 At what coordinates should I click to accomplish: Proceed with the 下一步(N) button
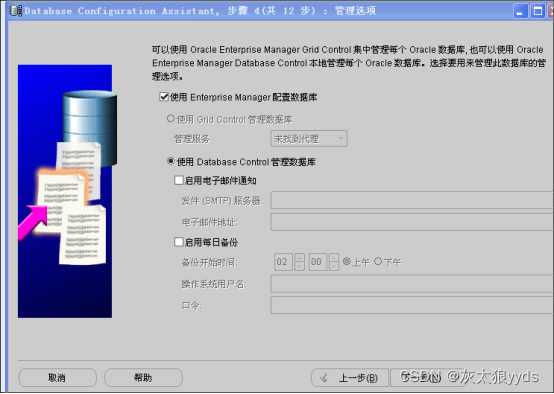[x=429, y=378]
